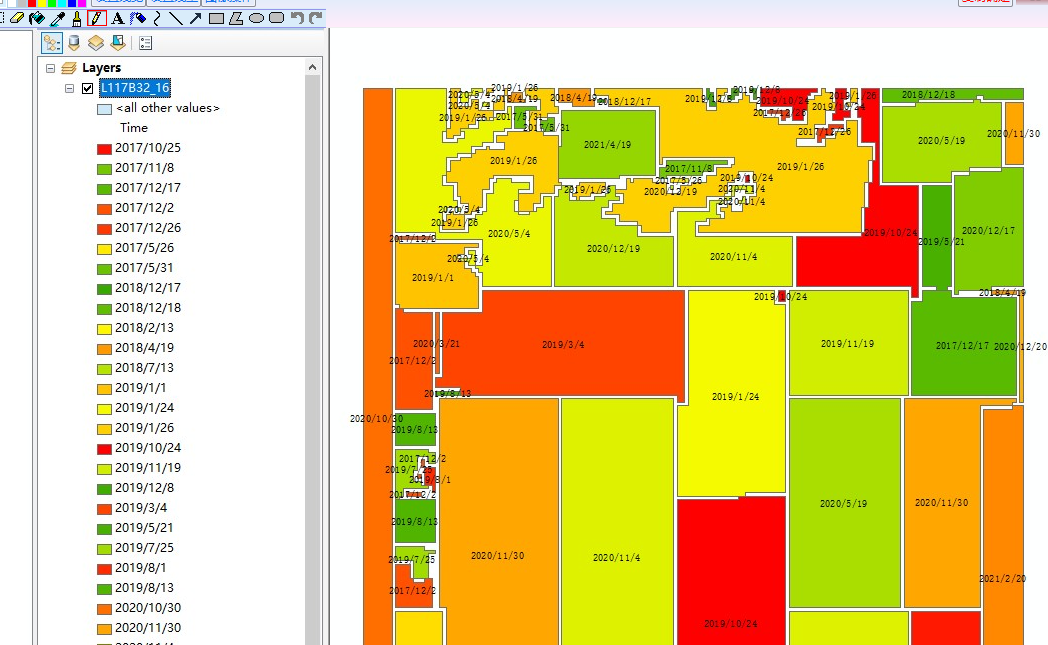
Task: Switch to List By Visibility view
Action: (95, 43)
